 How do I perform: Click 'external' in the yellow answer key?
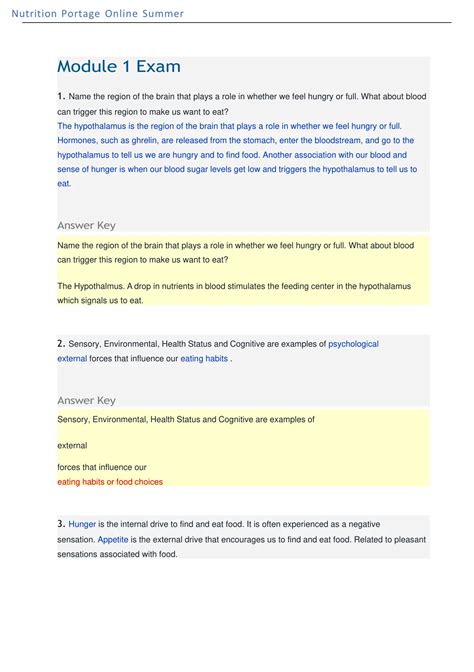[x=72, y=446]
